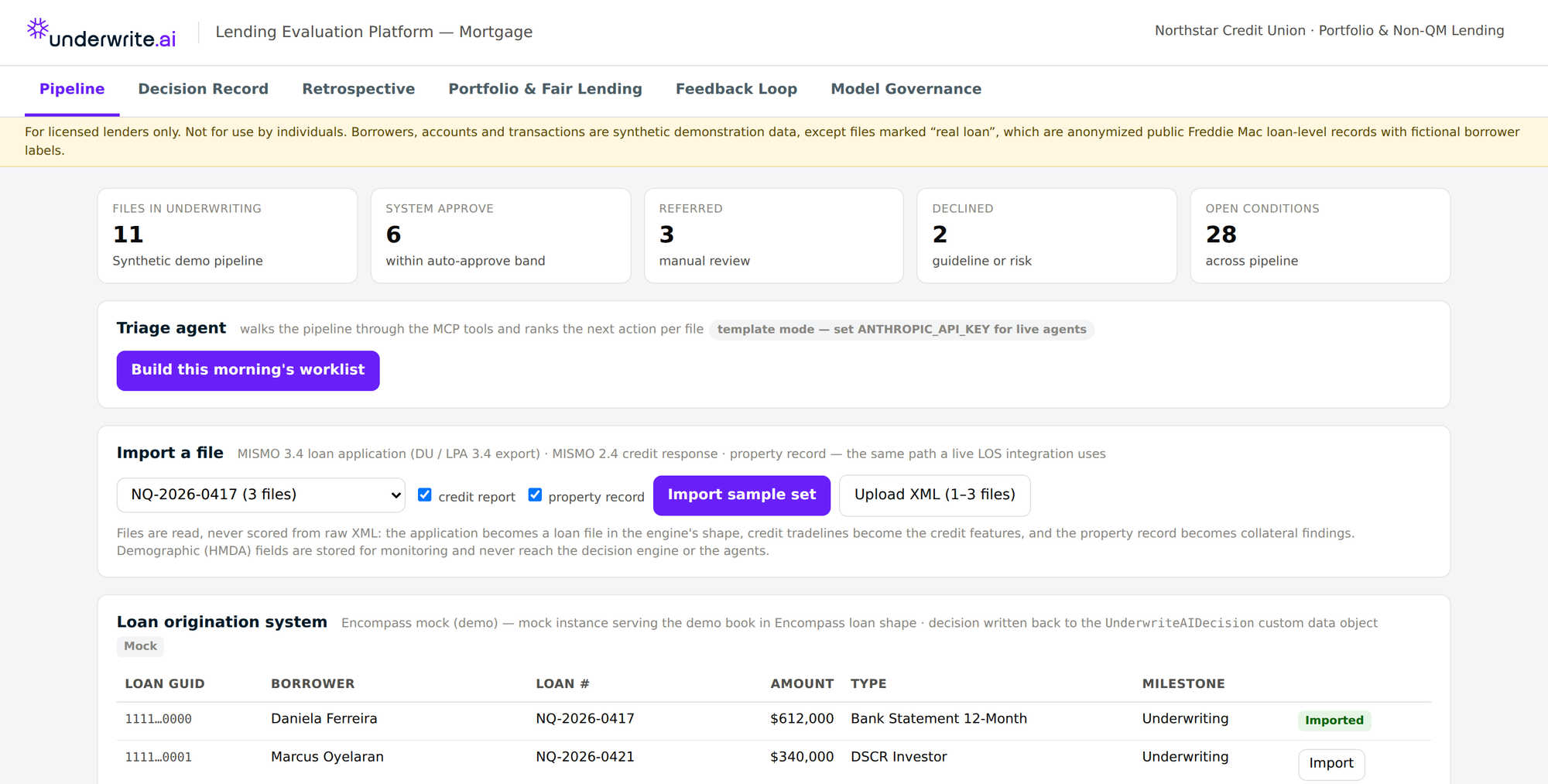This screenshot has width=1548, height=784.
Task: Open the Pipeline tab
Action: [x=72, y=89]
